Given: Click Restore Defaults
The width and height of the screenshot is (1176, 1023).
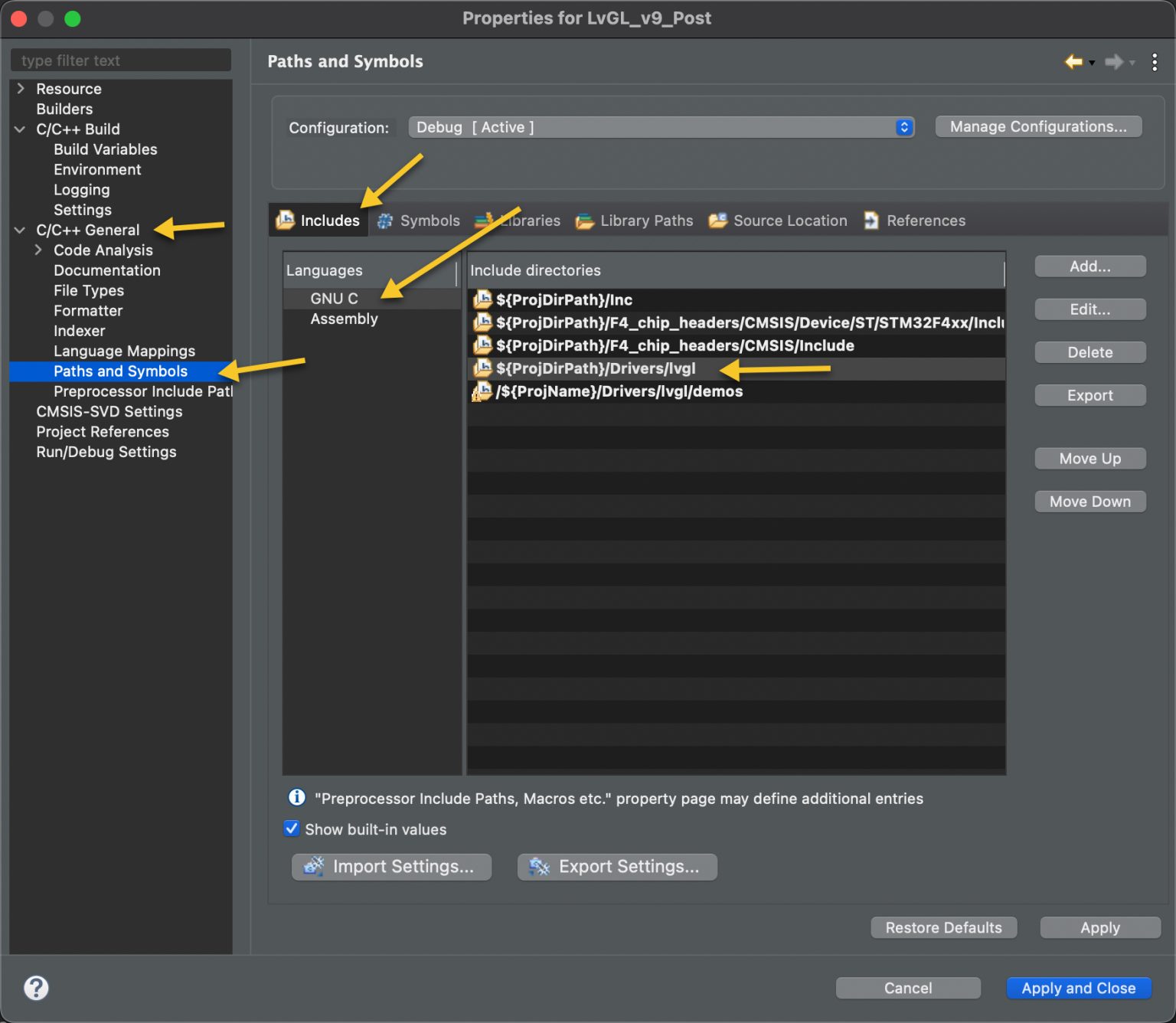Looking at the screenshot, I should pyautogui.click(x=943, y=927).
